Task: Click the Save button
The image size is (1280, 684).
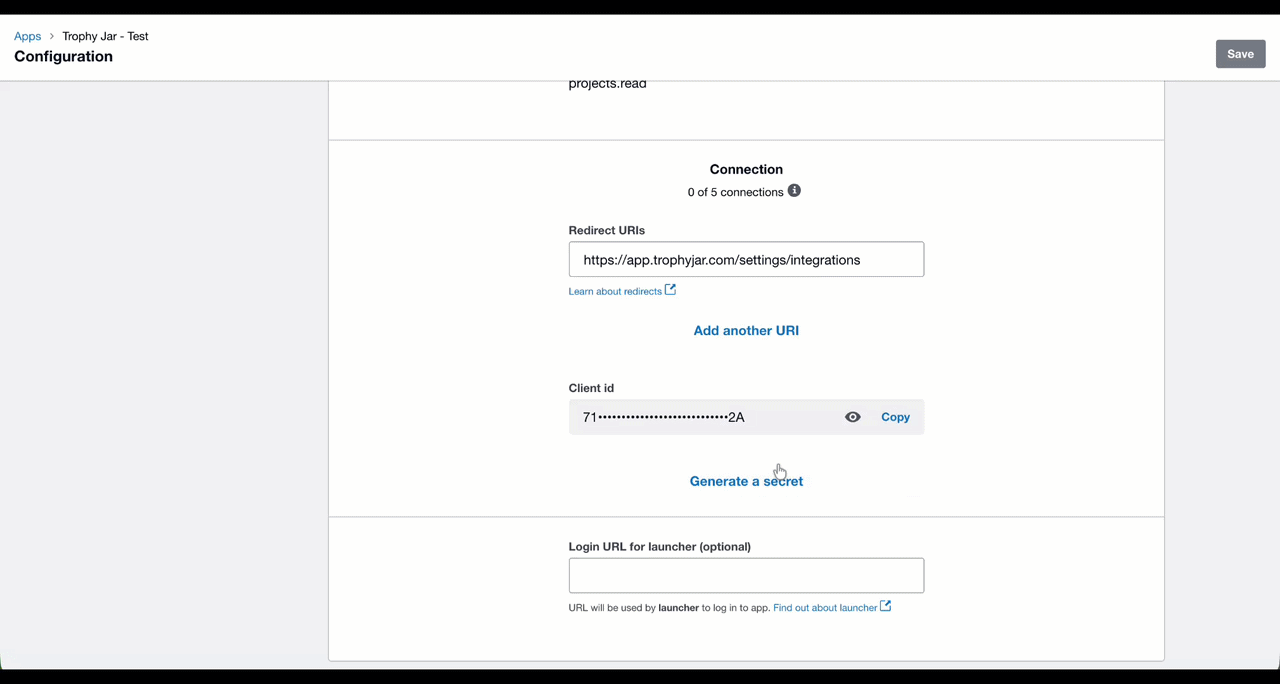Action: (x=1240, y=54)
